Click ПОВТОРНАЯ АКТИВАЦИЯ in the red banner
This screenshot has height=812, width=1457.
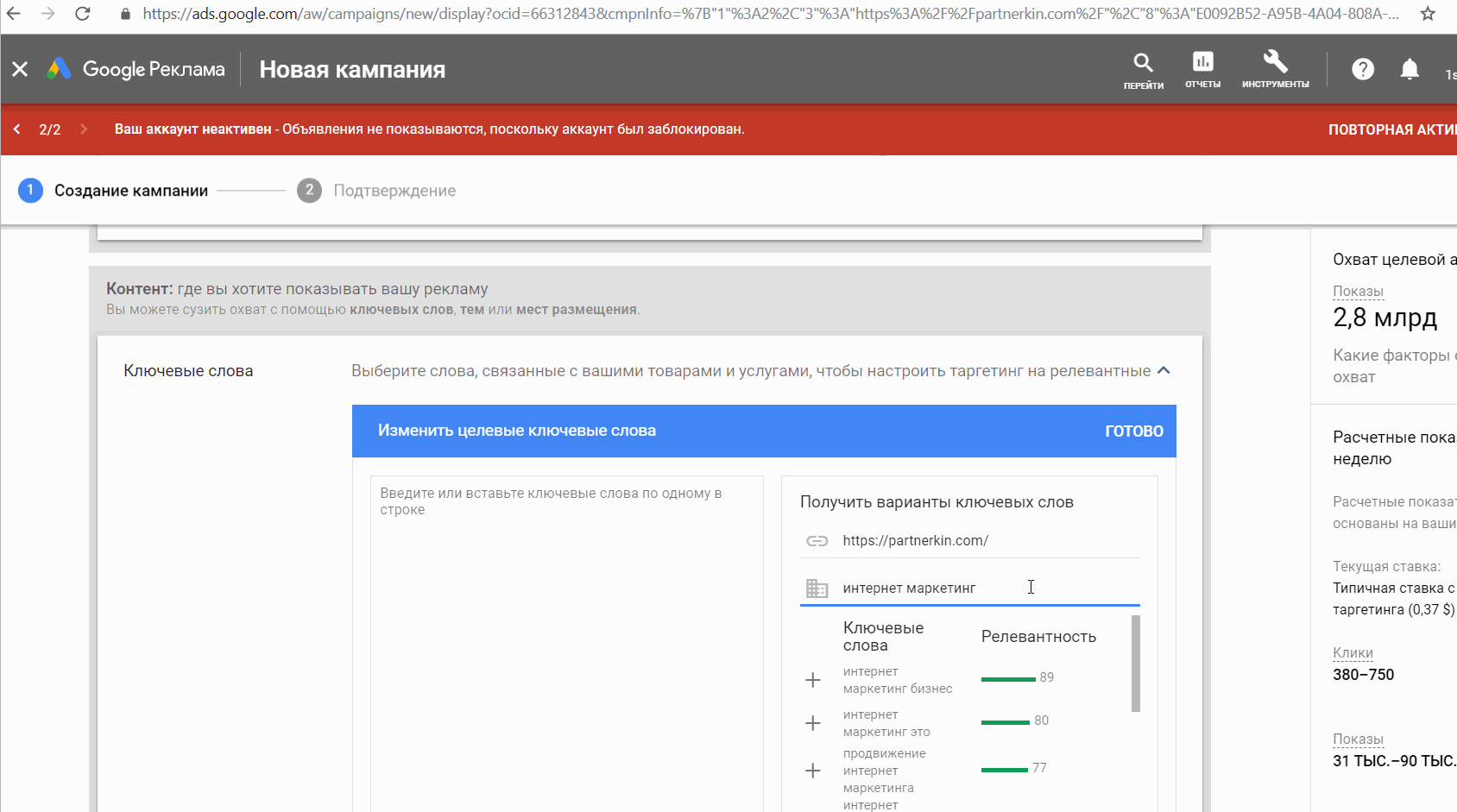click(x=1391, y=129)
